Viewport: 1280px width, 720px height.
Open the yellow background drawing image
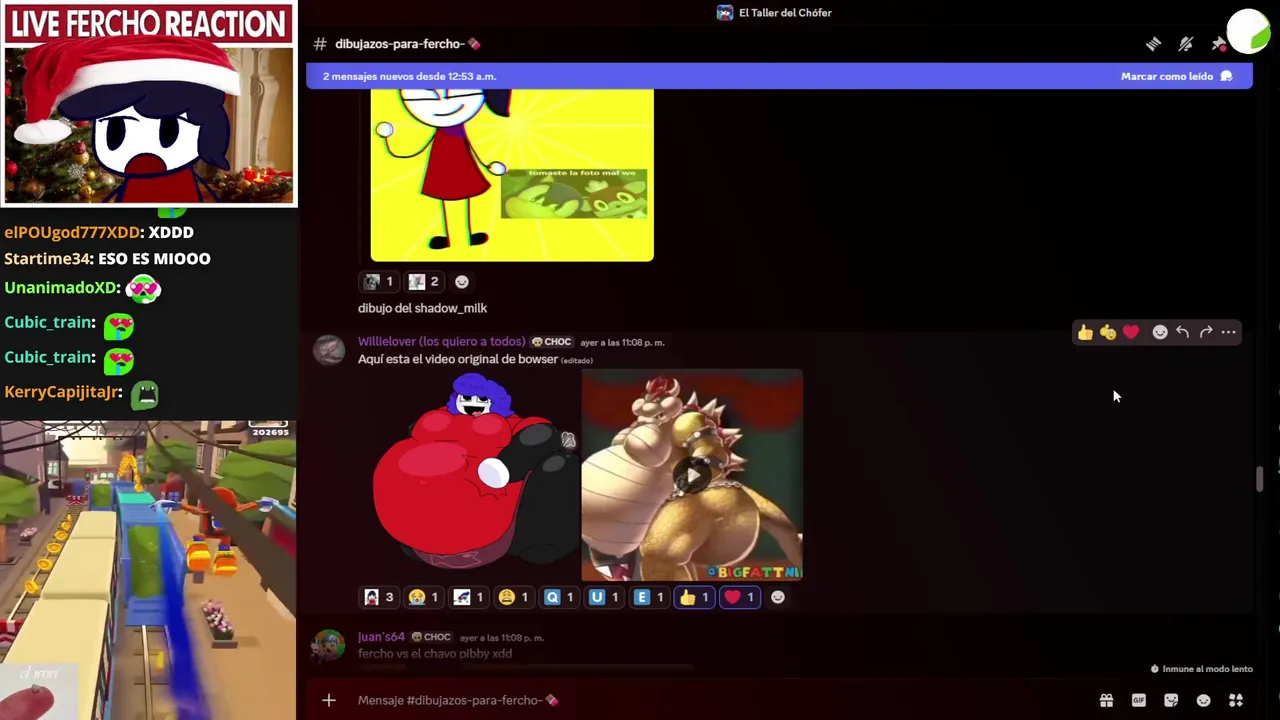tap(512, 175)
